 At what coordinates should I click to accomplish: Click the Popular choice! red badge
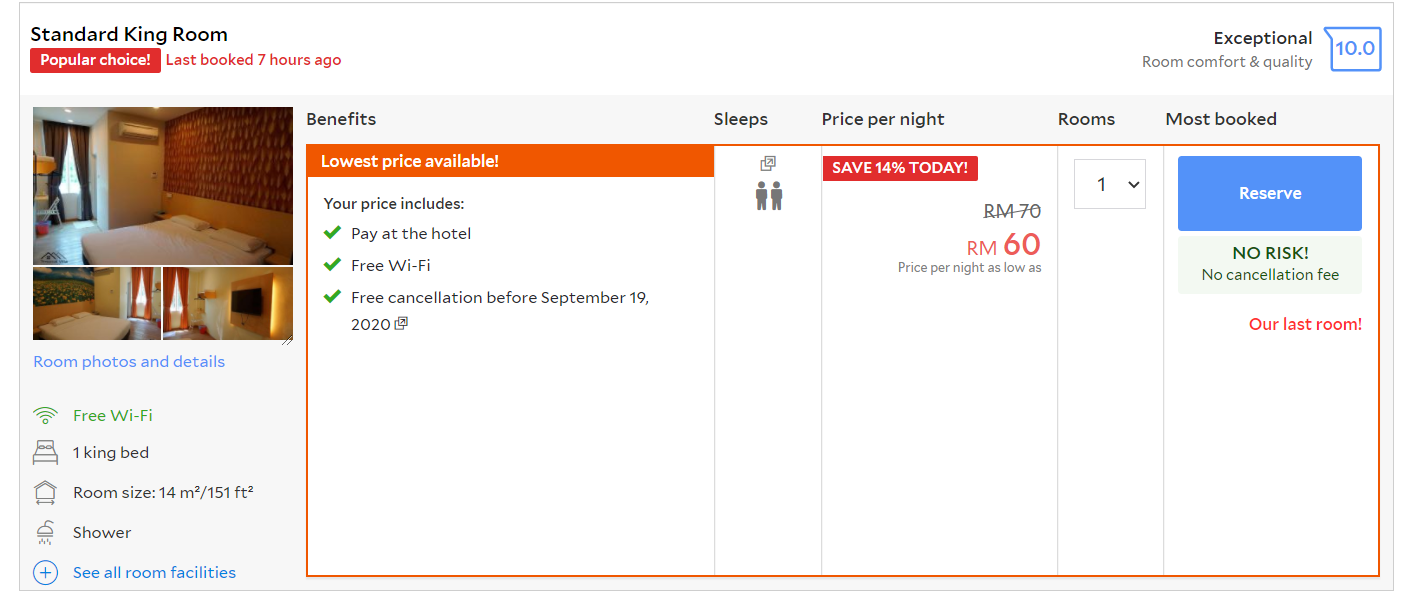[x=95, y=60]
